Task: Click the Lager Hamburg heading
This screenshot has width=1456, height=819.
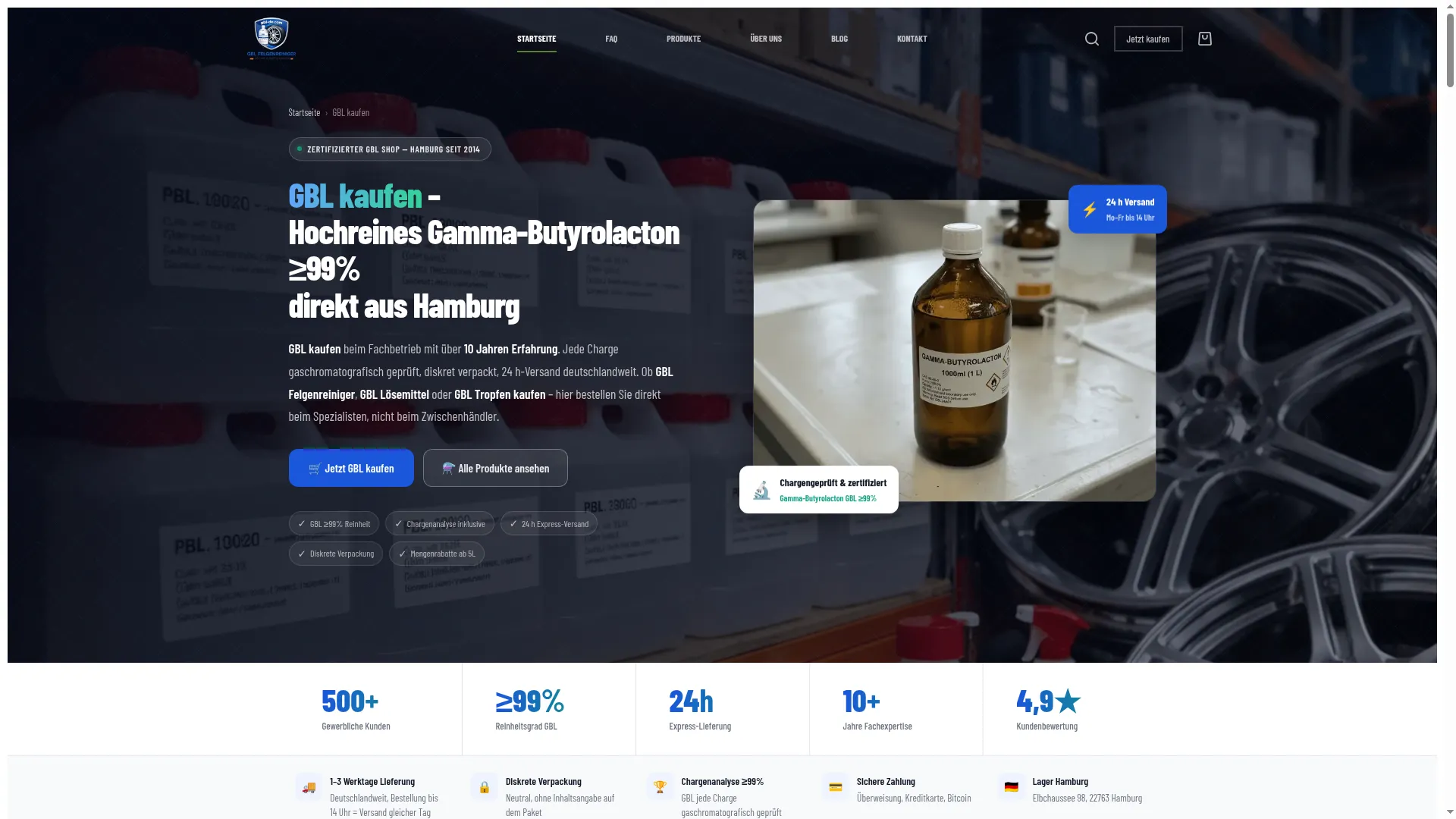Action: click(1060, 781)
